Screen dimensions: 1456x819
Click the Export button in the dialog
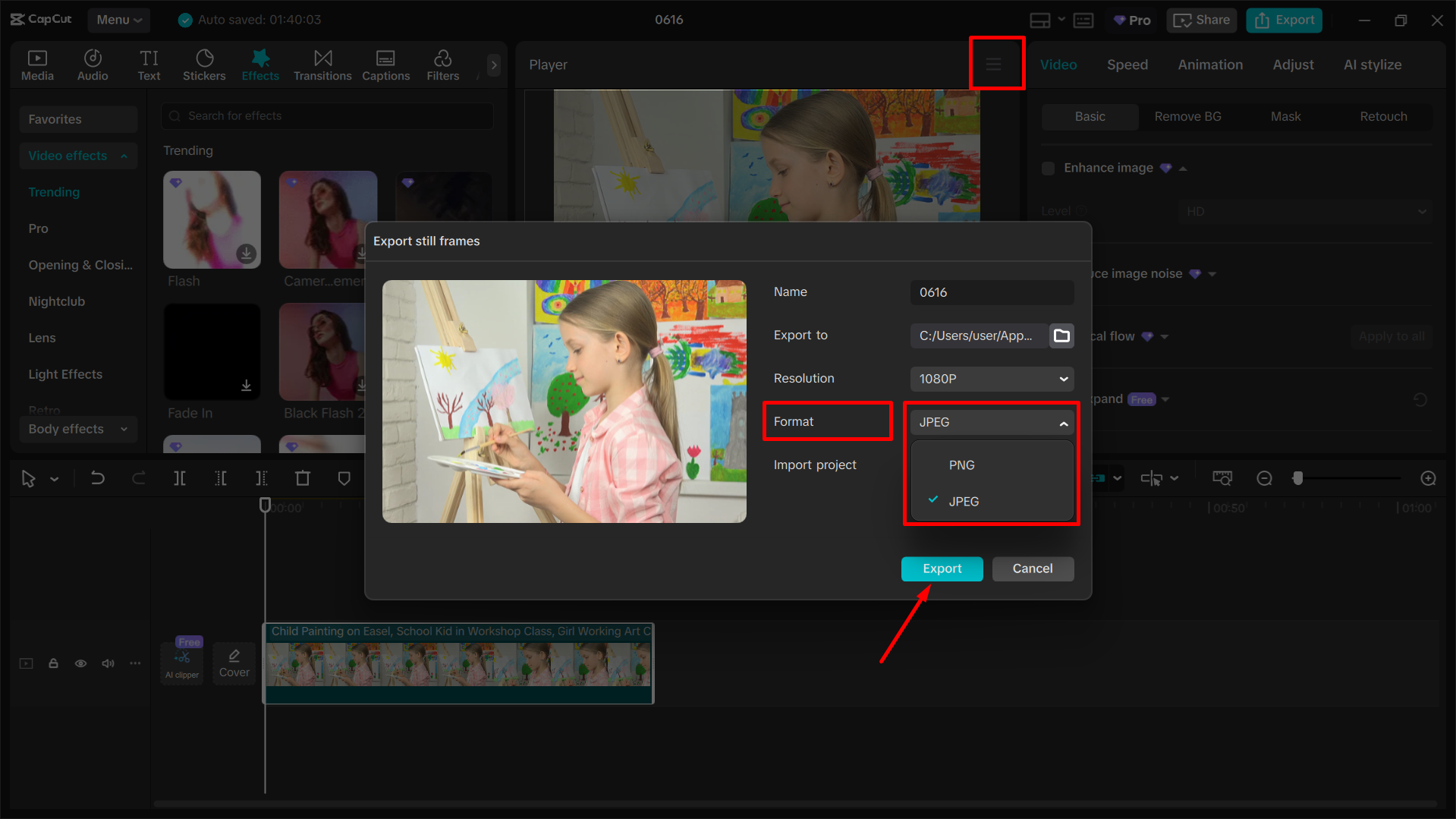click(942, 569)
